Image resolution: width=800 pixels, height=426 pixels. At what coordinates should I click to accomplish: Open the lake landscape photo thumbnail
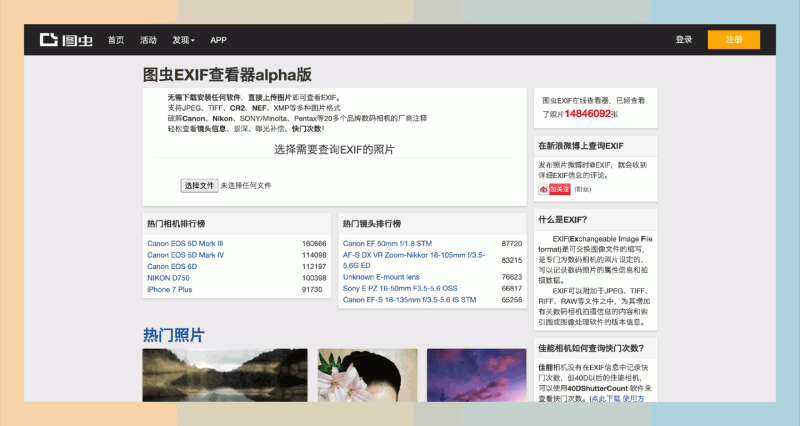click(225, 375)
